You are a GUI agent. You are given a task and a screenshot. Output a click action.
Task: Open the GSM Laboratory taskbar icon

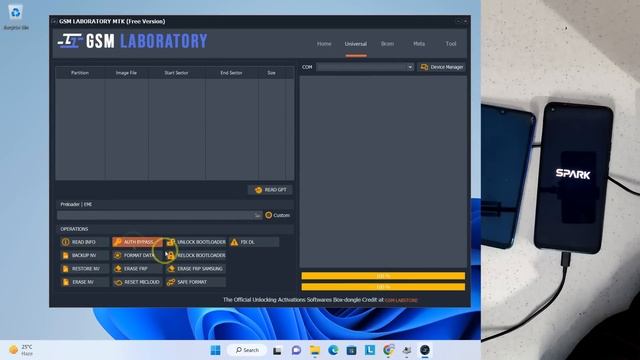pos(425,350)
